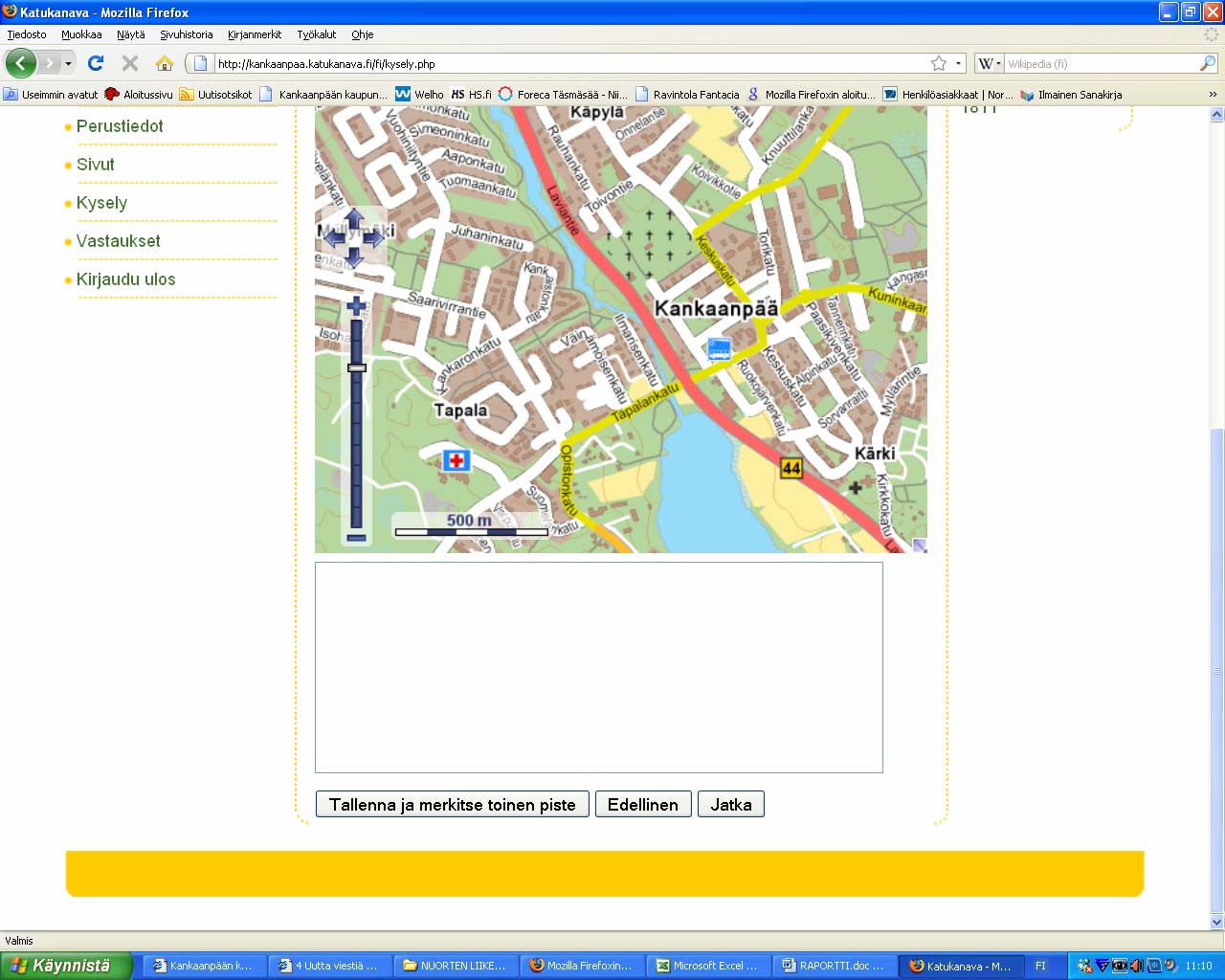The width and height of the screenshot is (1225, 980).
Task: Open the Henkilöasiakkaat Nor... bookmark
Action: point(948,95)
